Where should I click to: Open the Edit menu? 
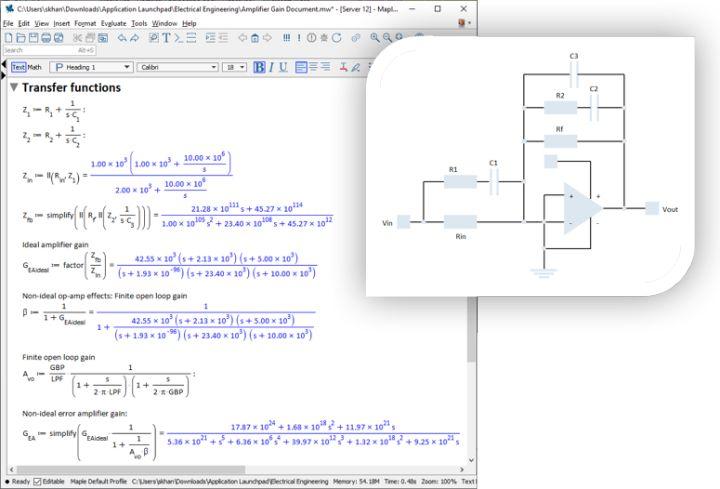tap(24, 23)
